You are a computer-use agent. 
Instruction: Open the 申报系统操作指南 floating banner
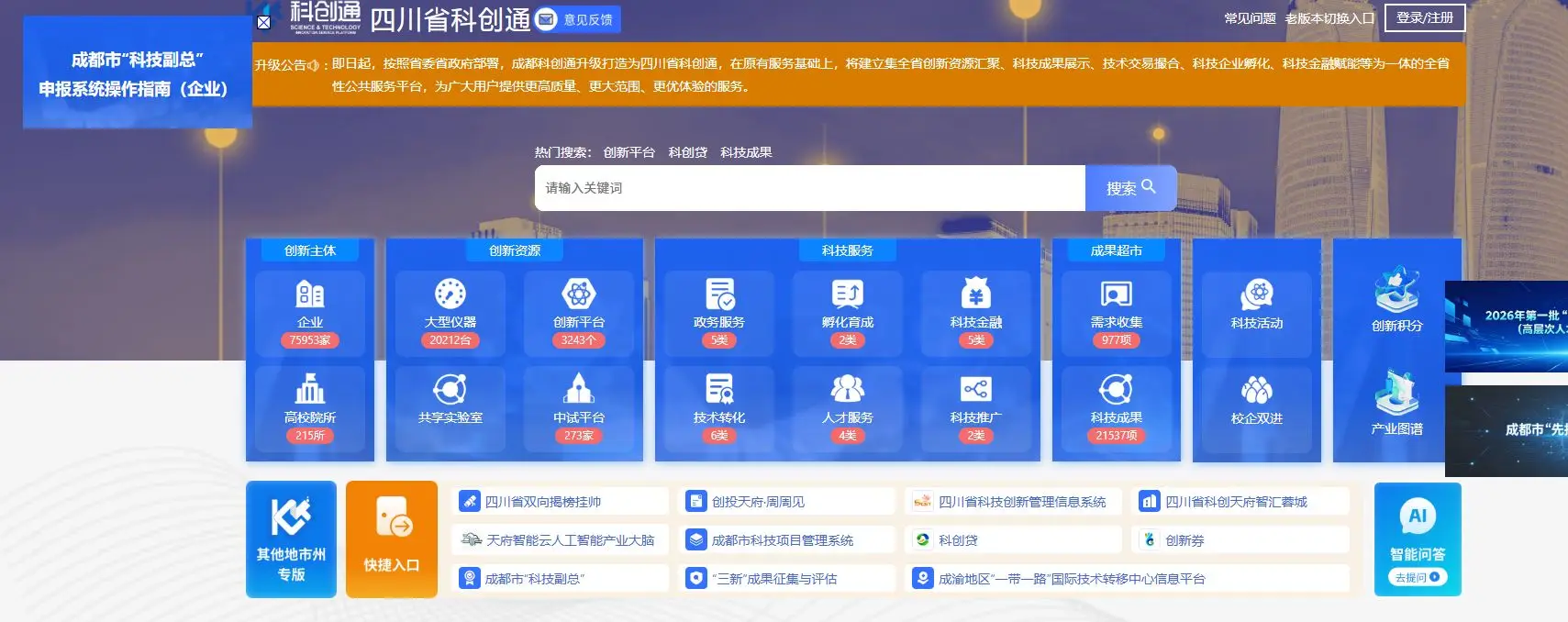tap(138, 73)
